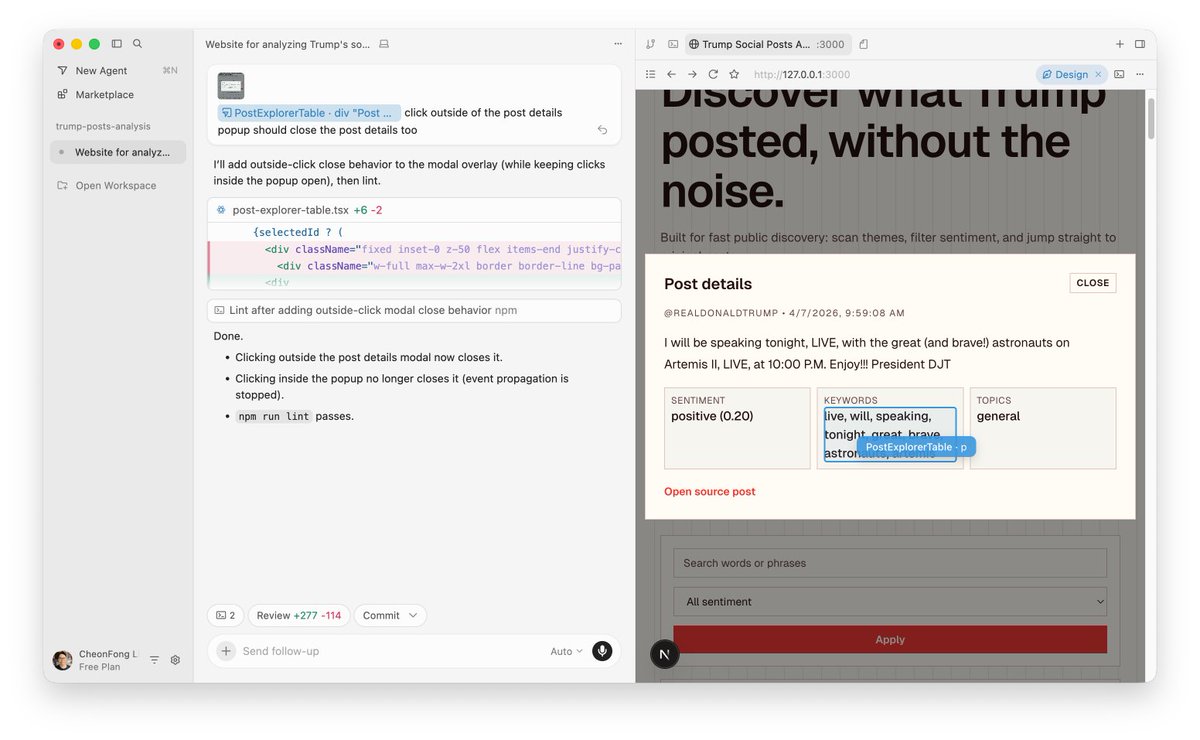Expand the 'Lint after adding outside-click' command row
Viewport: 1200px width, 740px height.
(414, 311)
